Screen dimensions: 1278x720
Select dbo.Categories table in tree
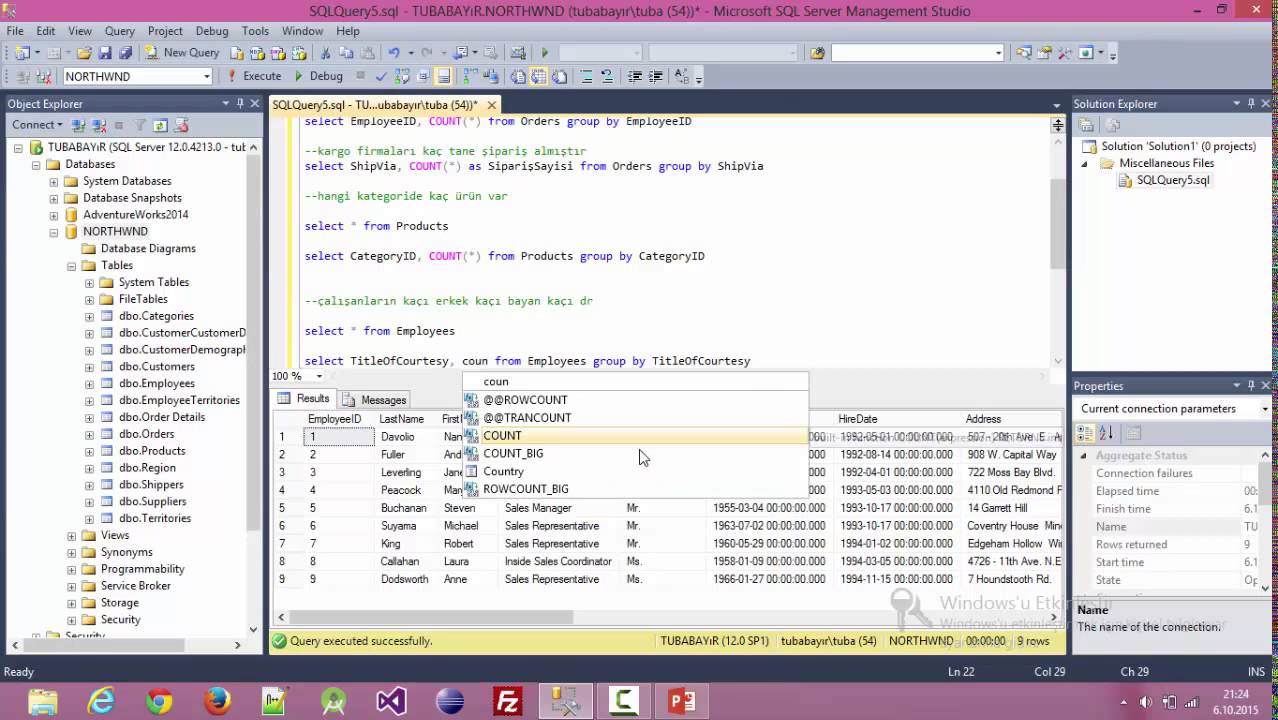coord(156,316)
